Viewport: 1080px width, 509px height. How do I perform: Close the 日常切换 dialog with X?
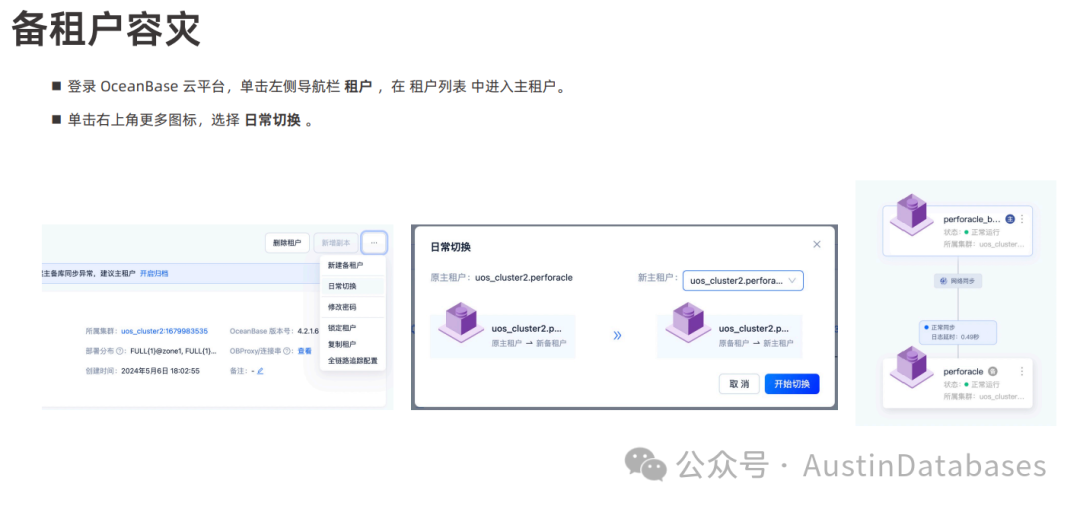click(817, 245)
